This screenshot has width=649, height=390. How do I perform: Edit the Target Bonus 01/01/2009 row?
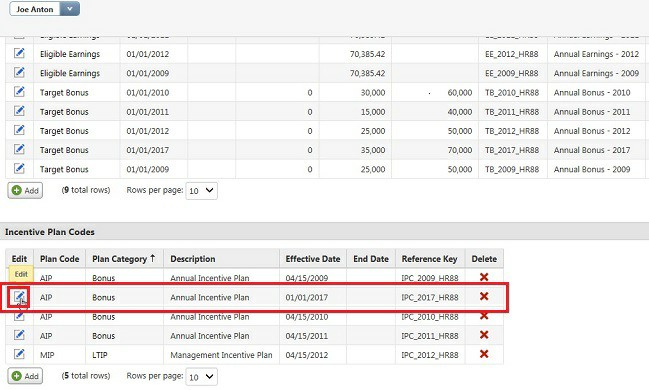pos(19,169)
